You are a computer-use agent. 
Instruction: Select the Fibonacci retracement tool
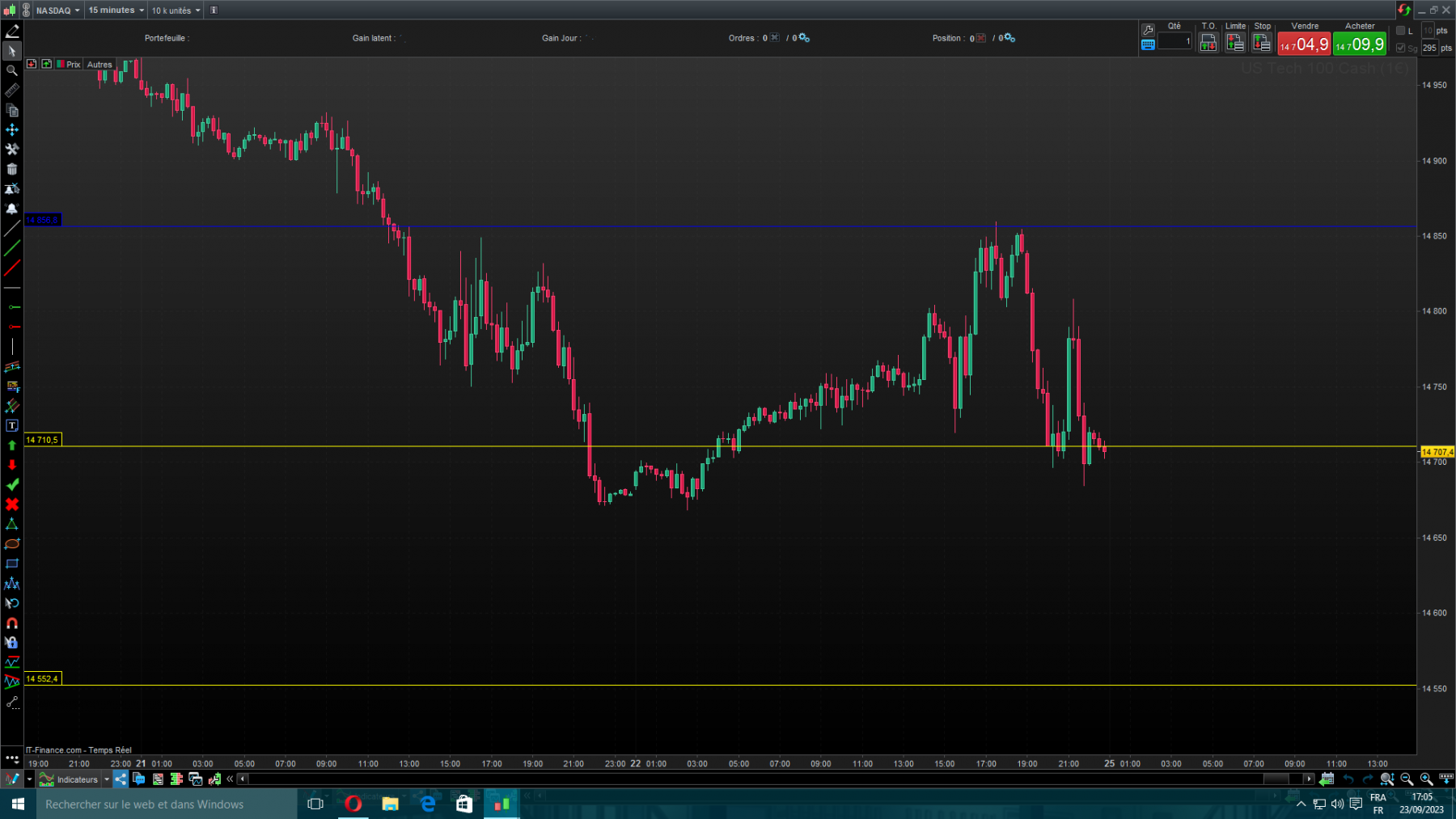(x=12, y=386)
